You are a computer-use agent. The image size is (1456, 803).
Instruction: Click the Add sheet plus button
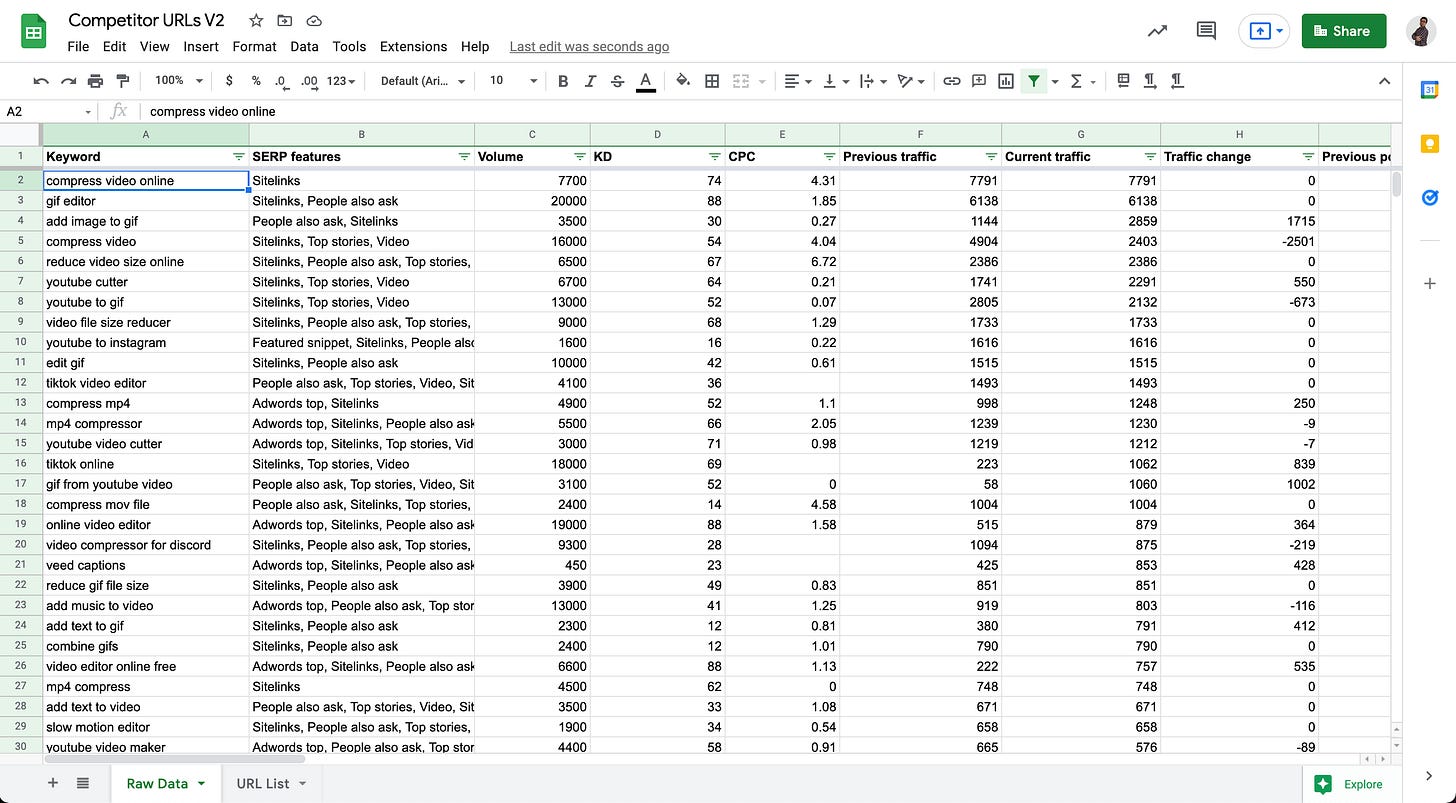pyautogui.click(x=53, y=783)
